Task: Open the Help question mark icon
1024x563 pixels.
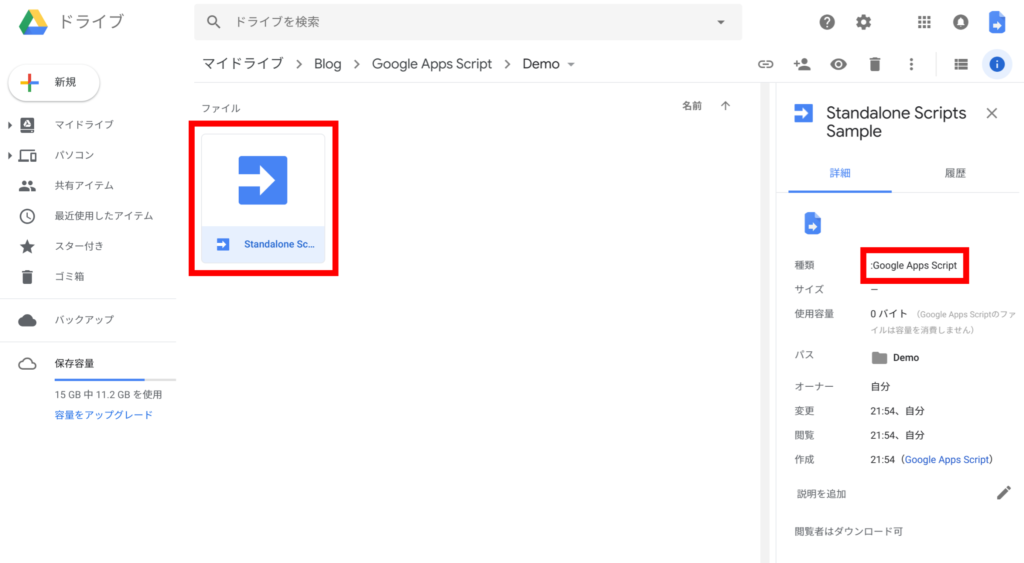Action: pos(827,22)
